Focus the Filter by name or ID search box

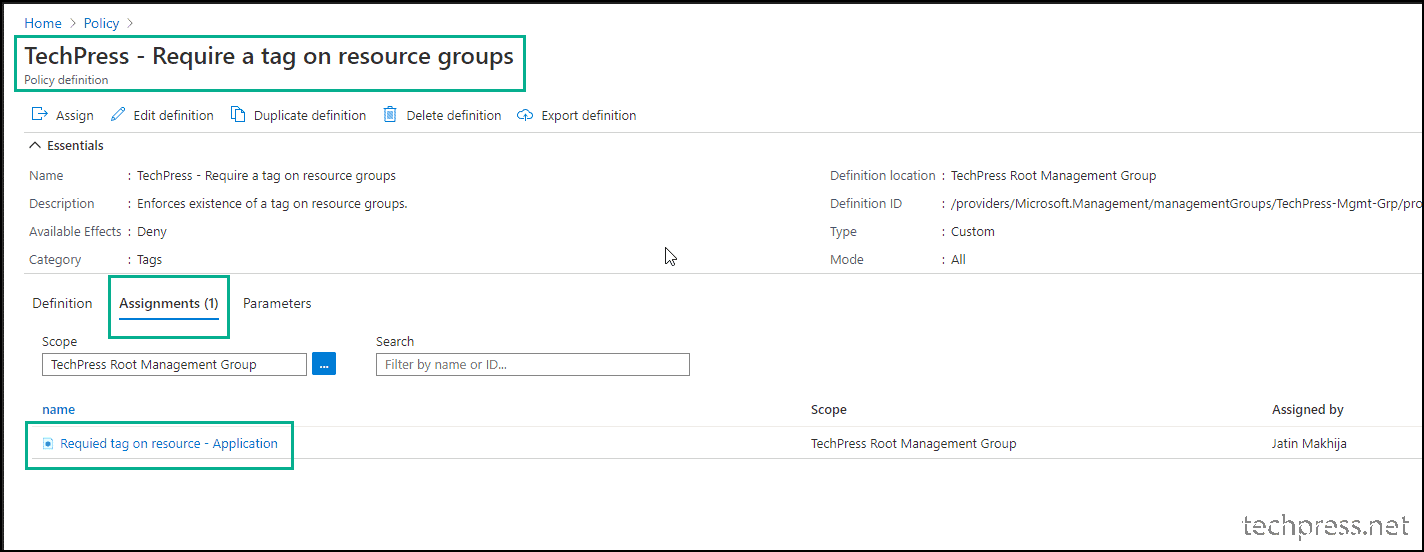(533, 364)
